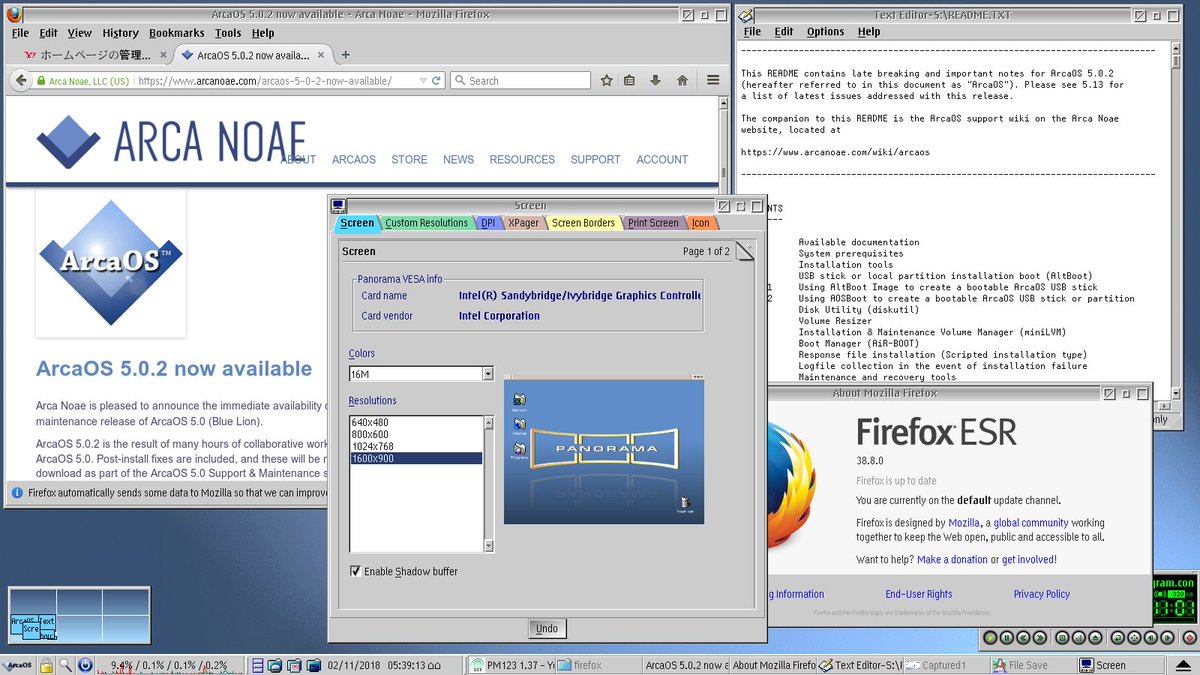Open the Bookmarks menu in Firefox
This screenshot has width=1200, height=675.
click(177, 33)
